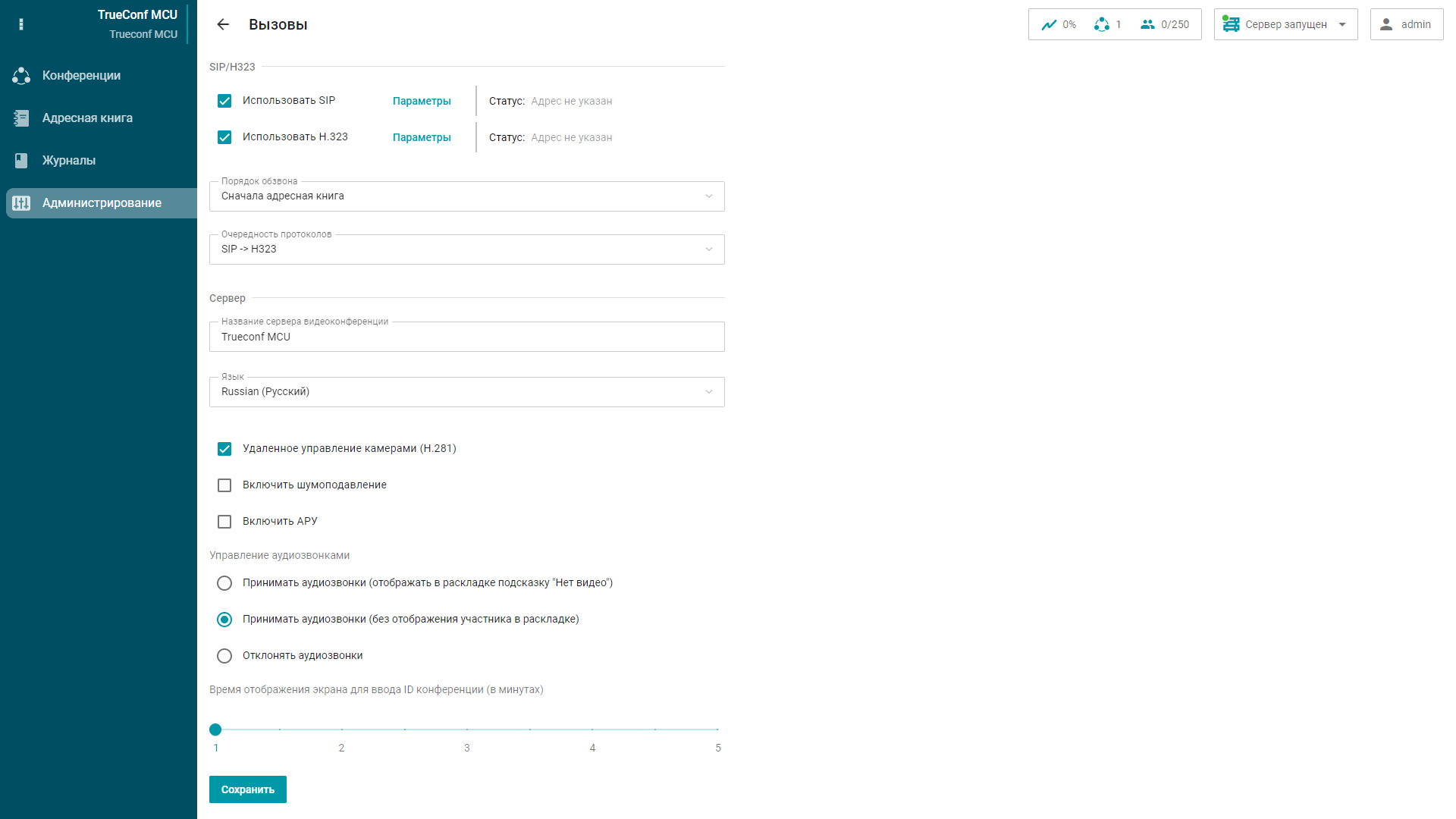Enable the Включить шумоподавление checkbox
The image size is (1456, 819).
pos(224,485)
